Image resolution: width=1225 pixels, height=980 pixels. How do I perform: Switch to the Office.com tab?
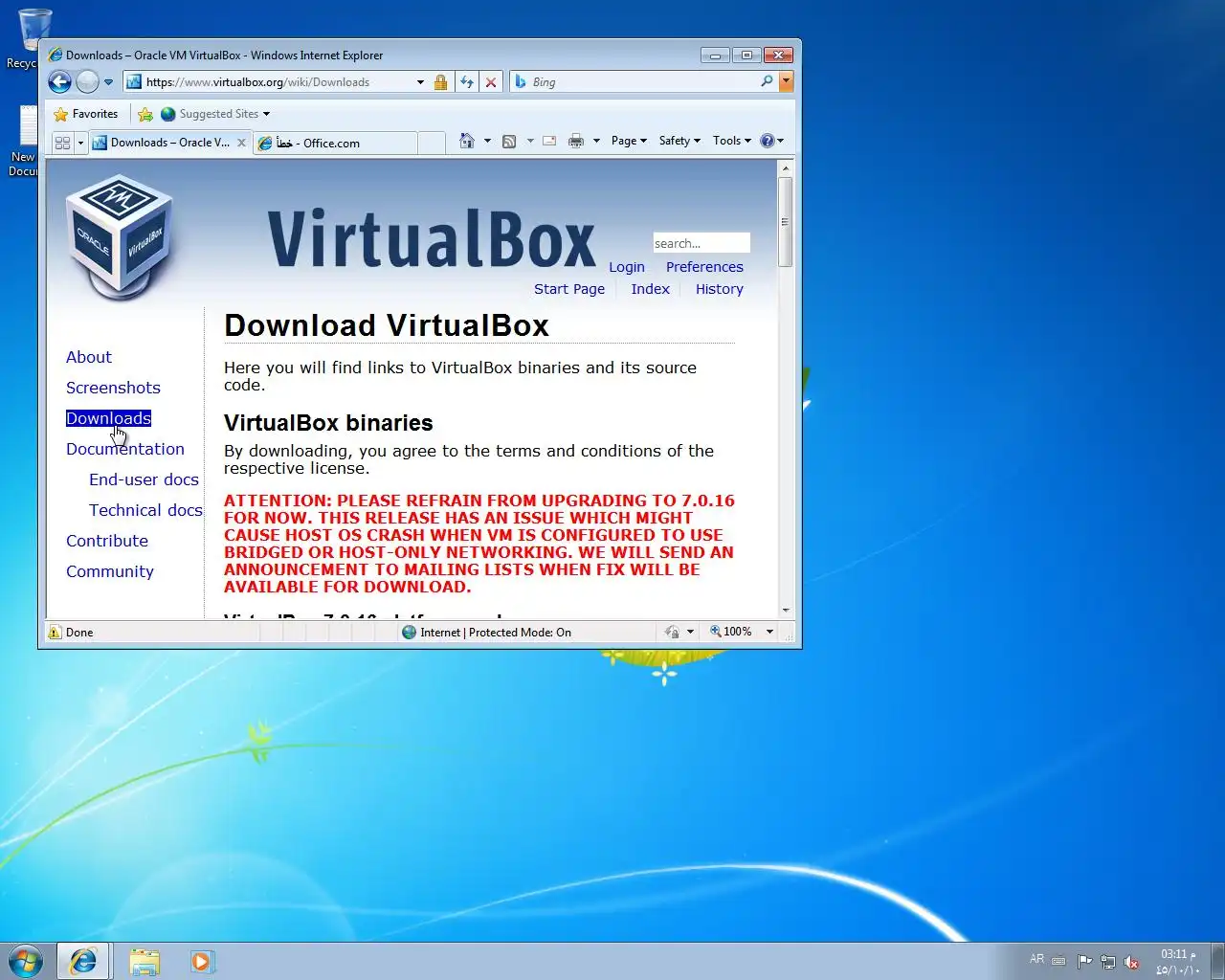pyautogui.click(x=335, y=143)
